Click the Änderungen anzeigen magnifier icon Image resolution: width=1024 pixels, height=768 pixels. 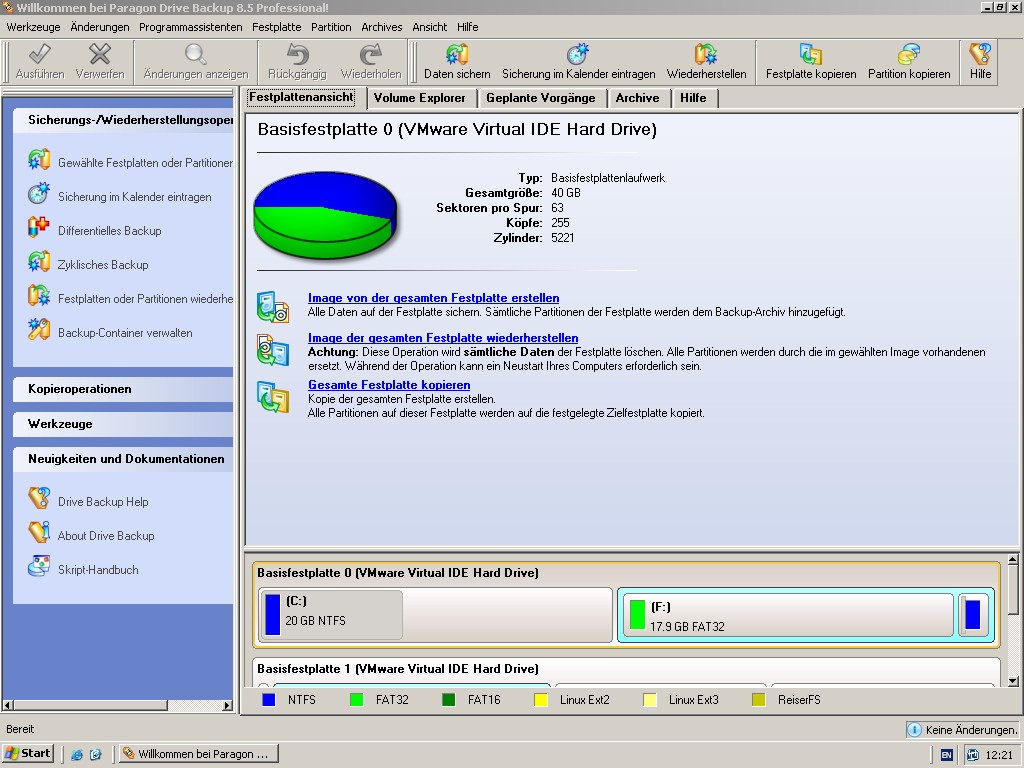pyautogui.click(x=195, y=54)
